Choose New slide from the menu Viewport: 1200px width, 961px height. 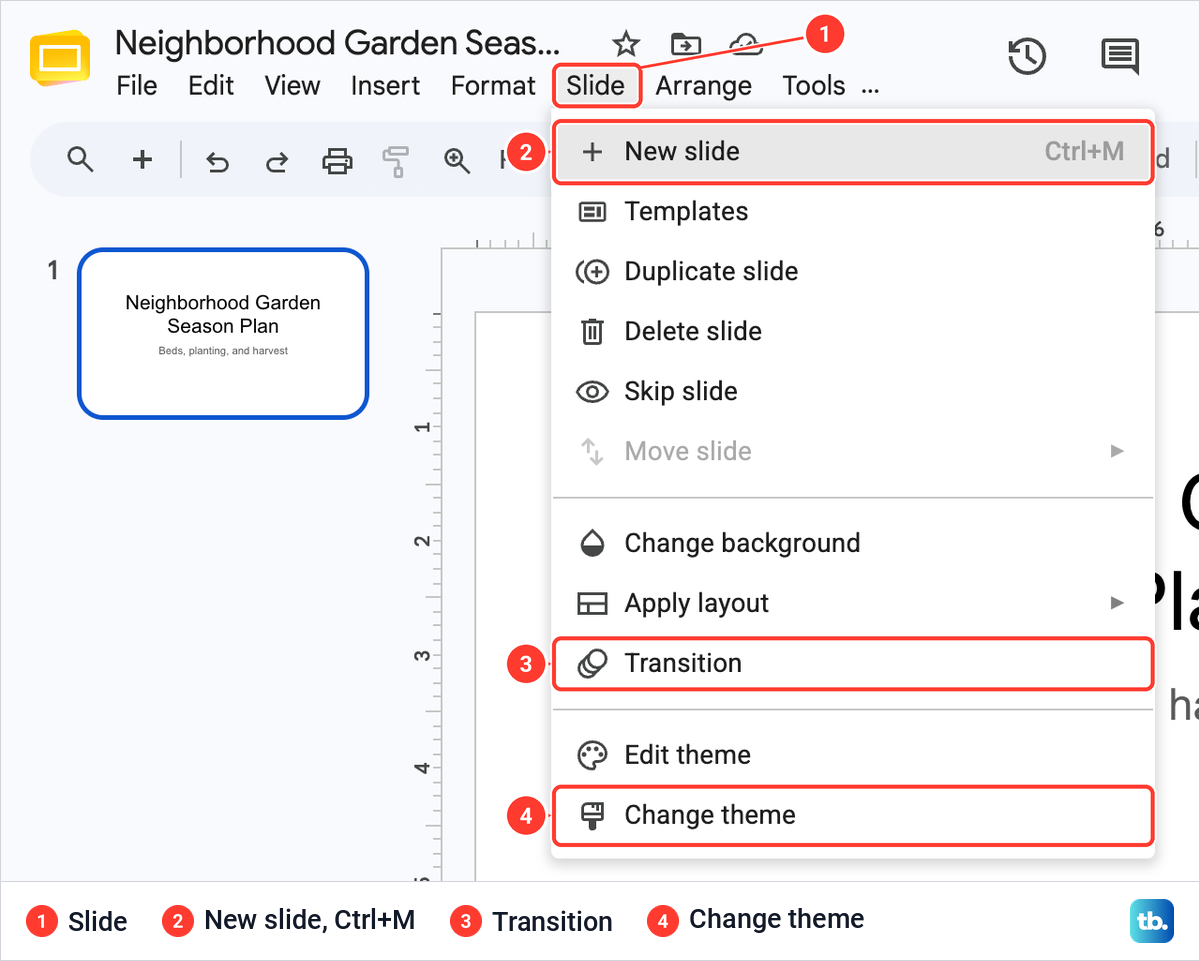coord(853,152)
